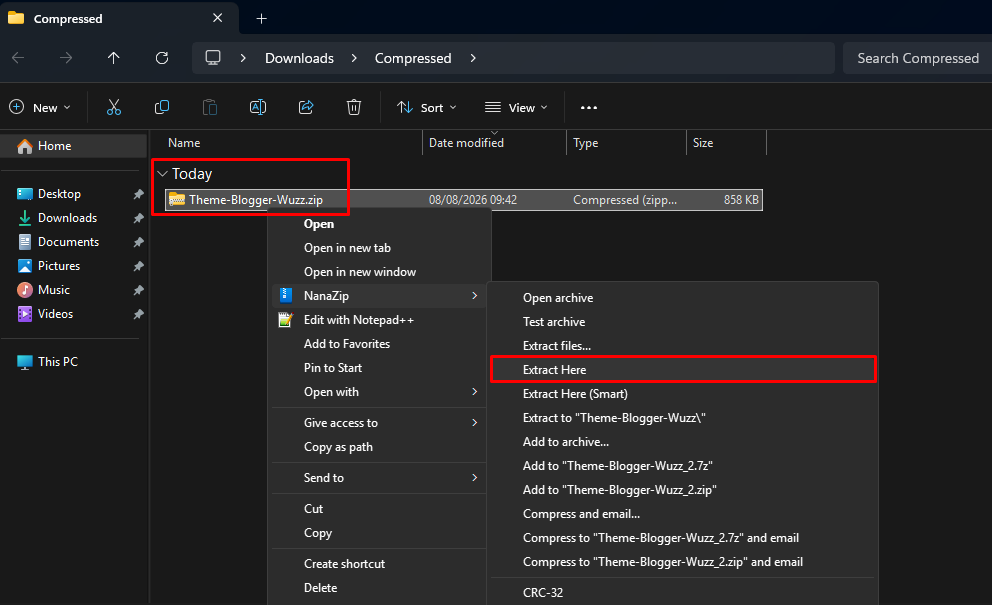The height and width of the screenshot is (605, 992).
Task: Unpin Music from quick access
Action: 139,290
